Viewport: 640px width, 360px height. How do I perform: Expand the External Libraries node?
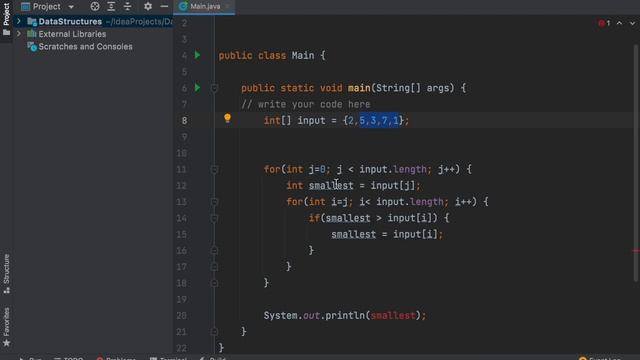[x=19, y=34]
